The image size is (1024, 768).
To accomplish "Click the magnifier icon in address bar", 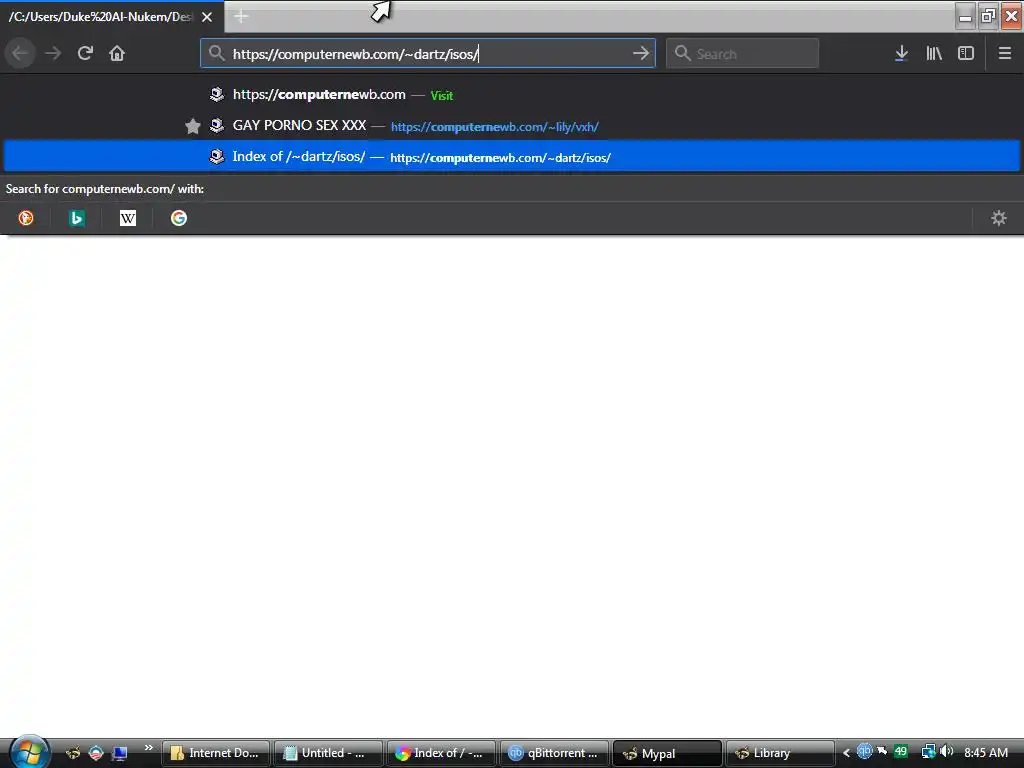I will (217, 54).
